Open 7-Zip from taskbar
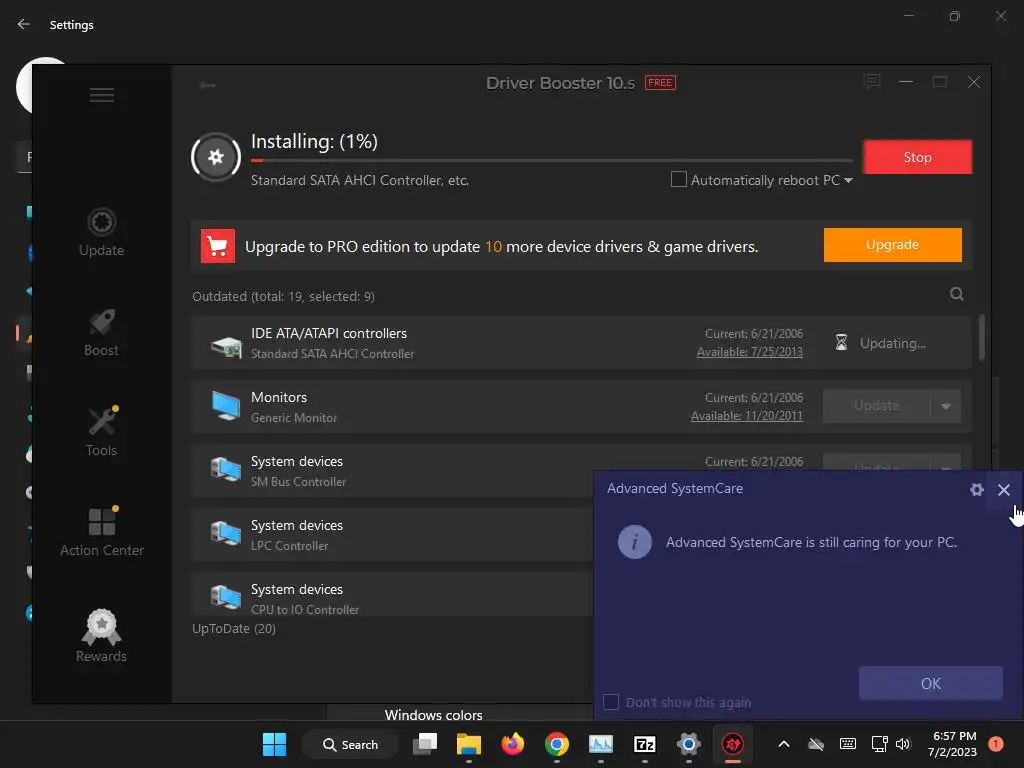This screenshot has height=768, width=1024. (645, 744)
